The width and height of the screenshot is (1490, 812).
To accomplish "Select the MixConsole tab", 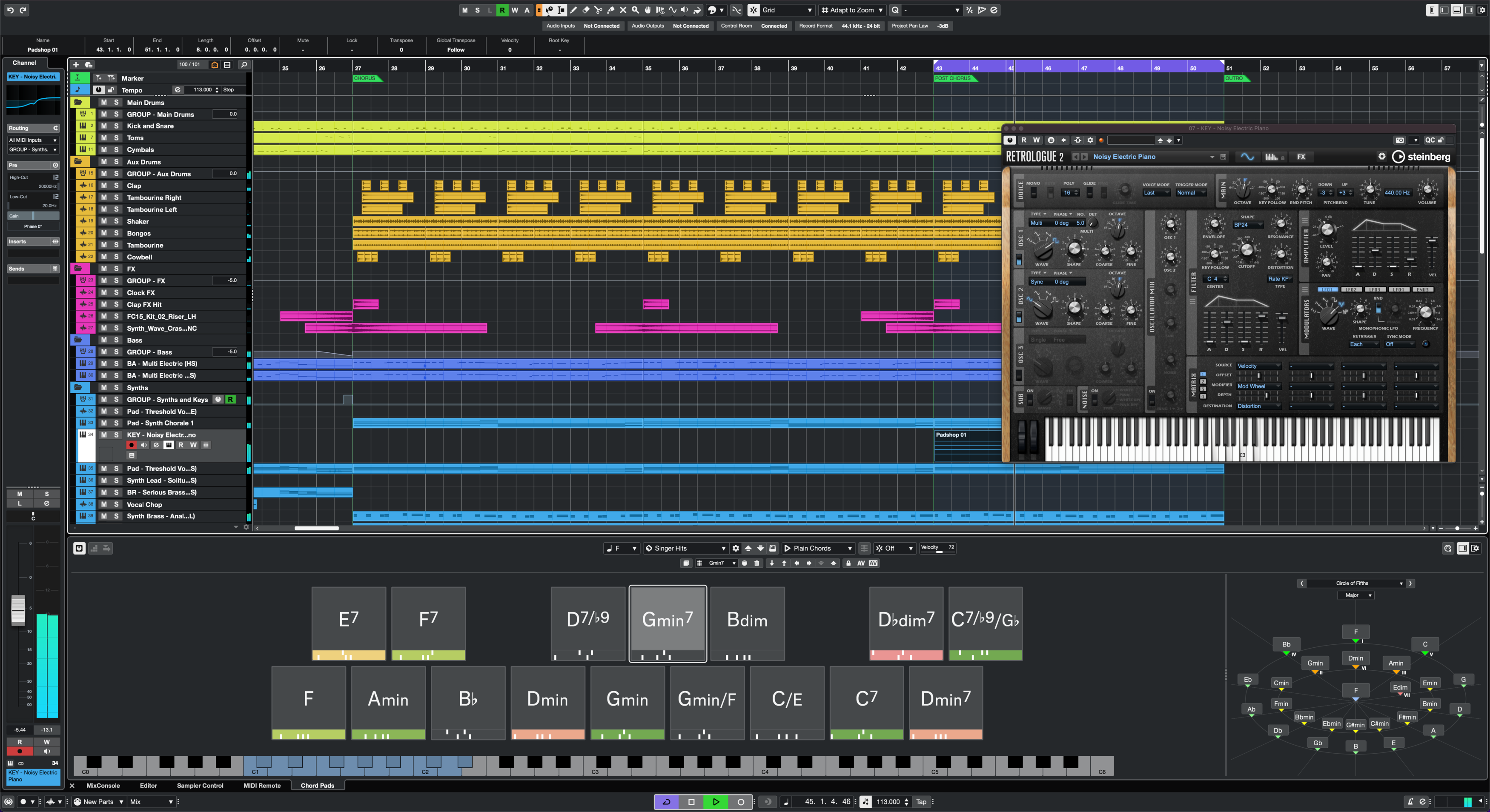I will (x=102, y=785).
